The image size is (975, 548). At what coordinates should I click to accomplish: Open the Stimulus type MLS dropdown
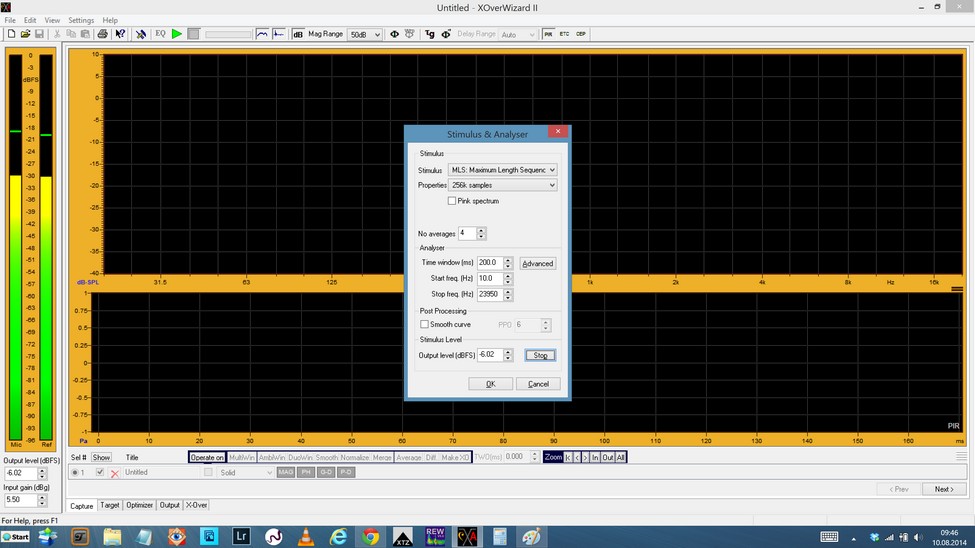tap(502, 170)
